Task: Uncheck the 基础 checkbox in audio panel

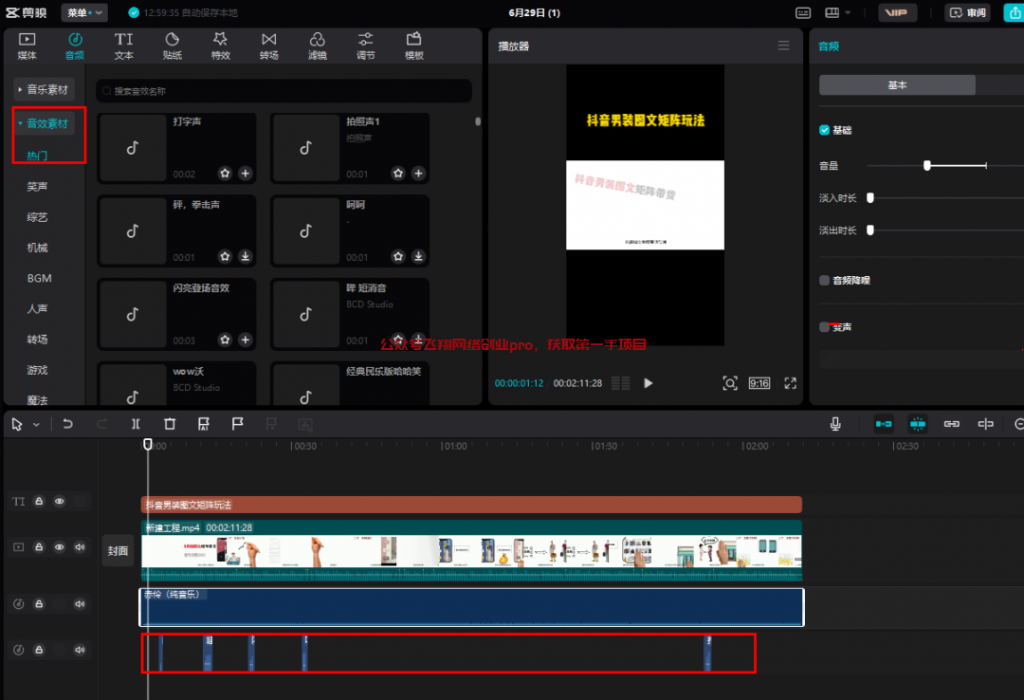Action: click(x=824, y=130)
